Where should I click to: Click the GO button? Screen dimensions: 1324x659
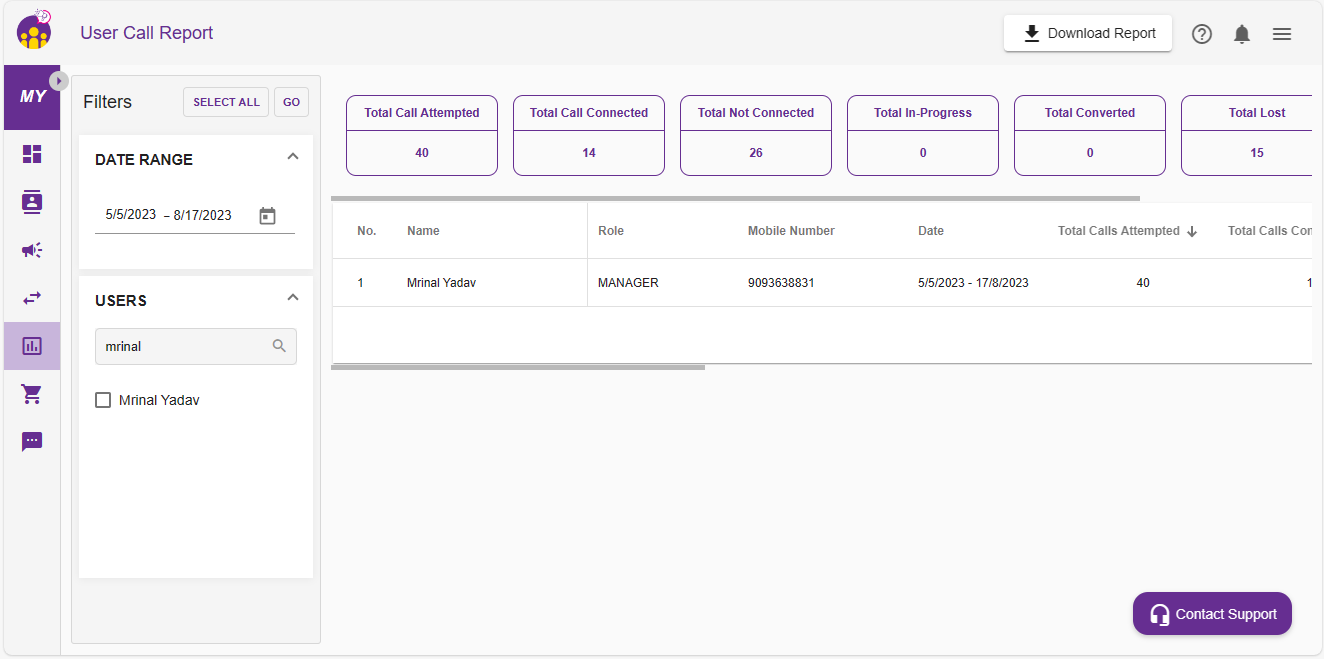coord(291,102)
